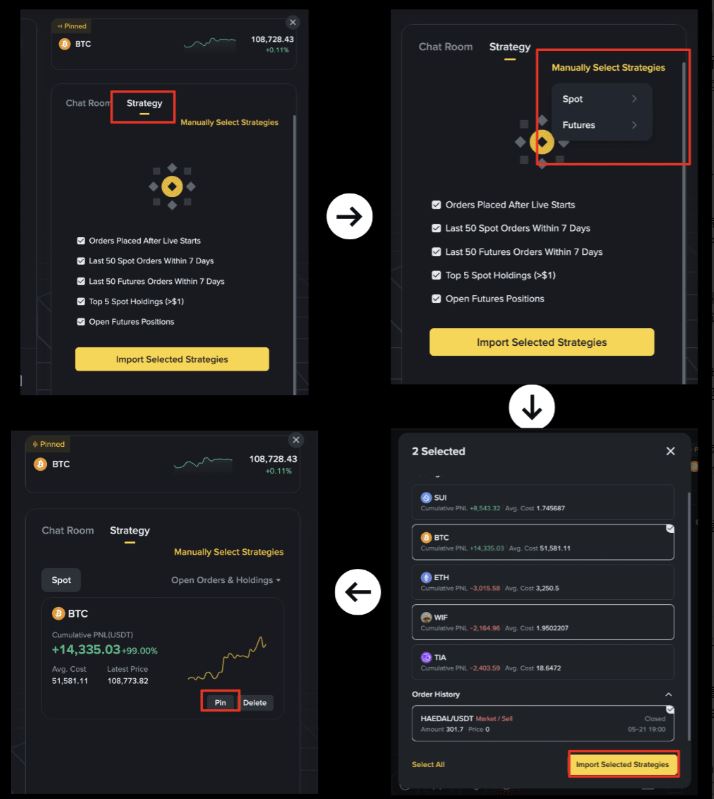Toggle Open Futures Positions checkbox, top-right panel
The width and height of the screenshot is (714, 799).
point(436,299)
